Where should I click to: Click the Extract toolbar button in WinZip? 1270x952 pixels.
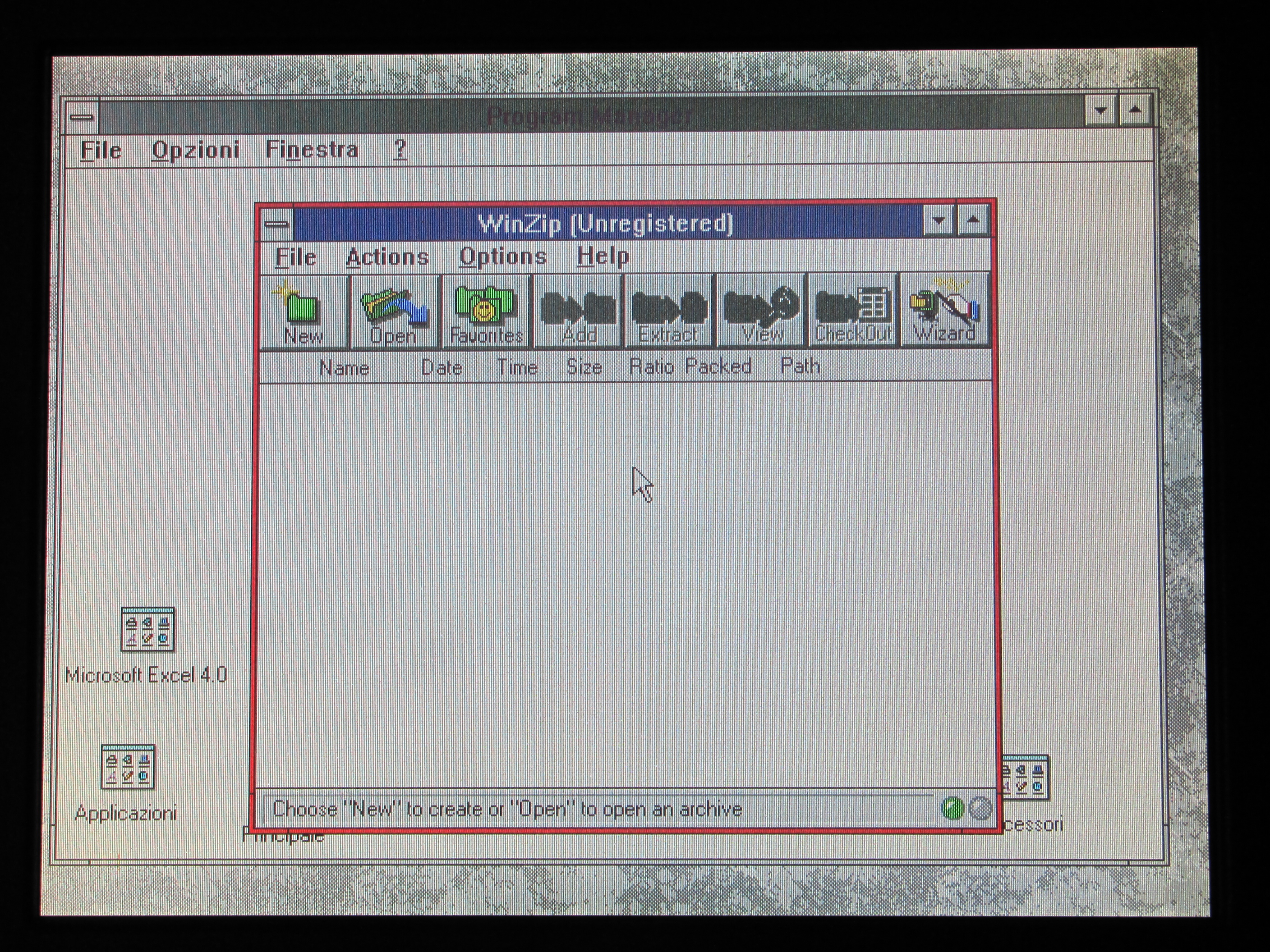click(669, 311)
